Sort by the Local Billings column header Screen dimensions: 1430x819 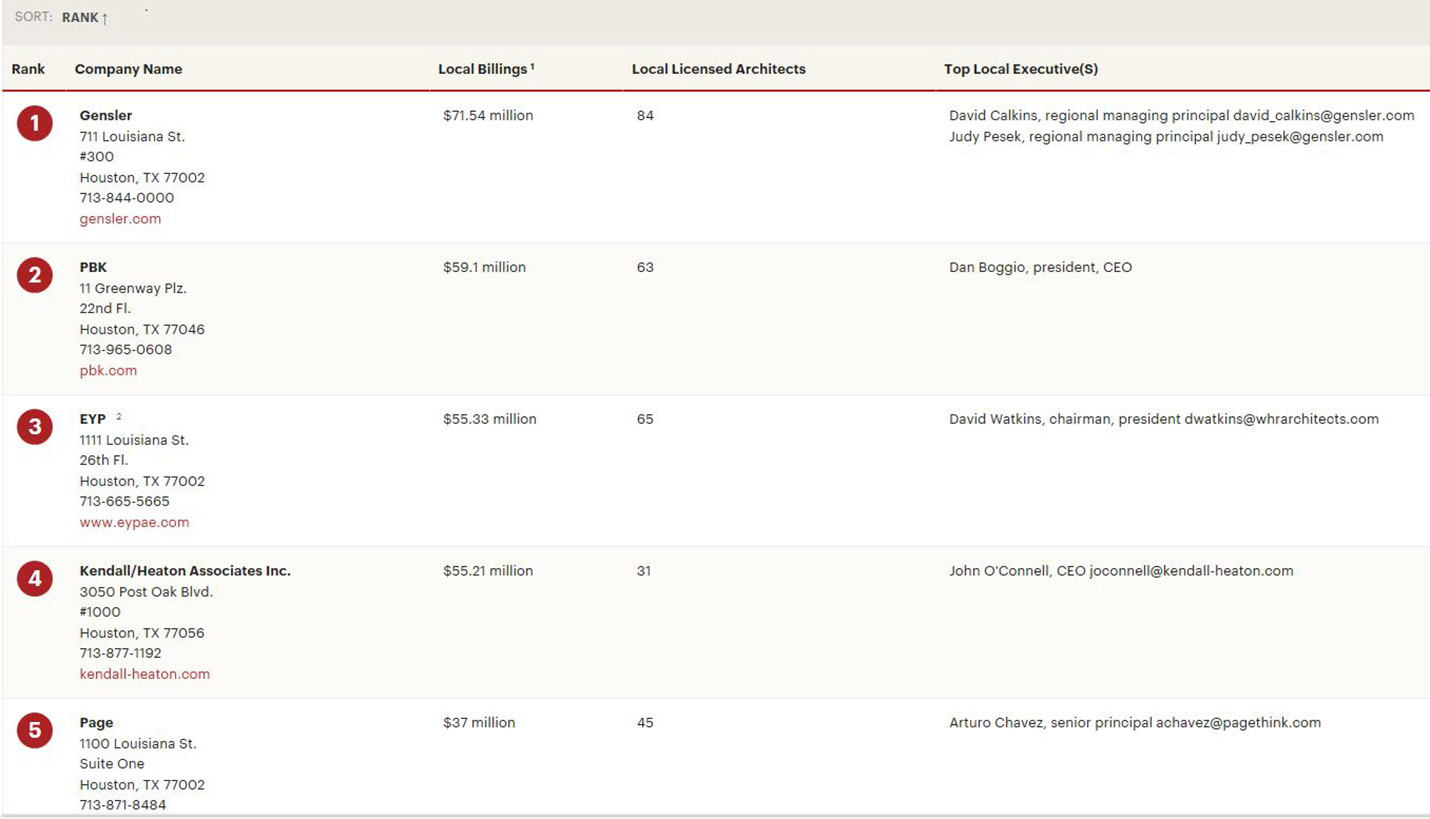(x=486, y=69)
